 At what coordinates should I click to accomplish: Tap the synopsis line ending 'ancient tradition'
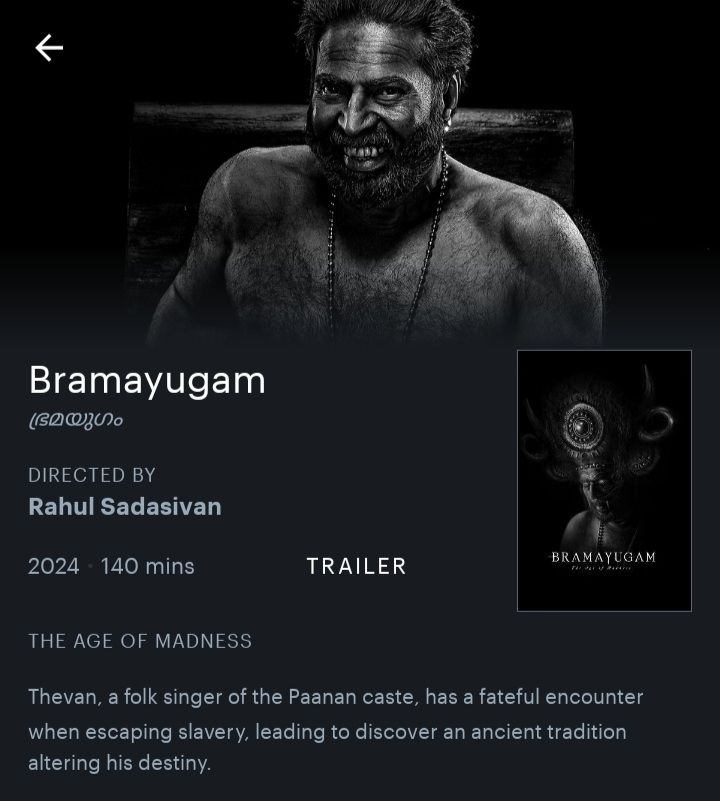328,732
